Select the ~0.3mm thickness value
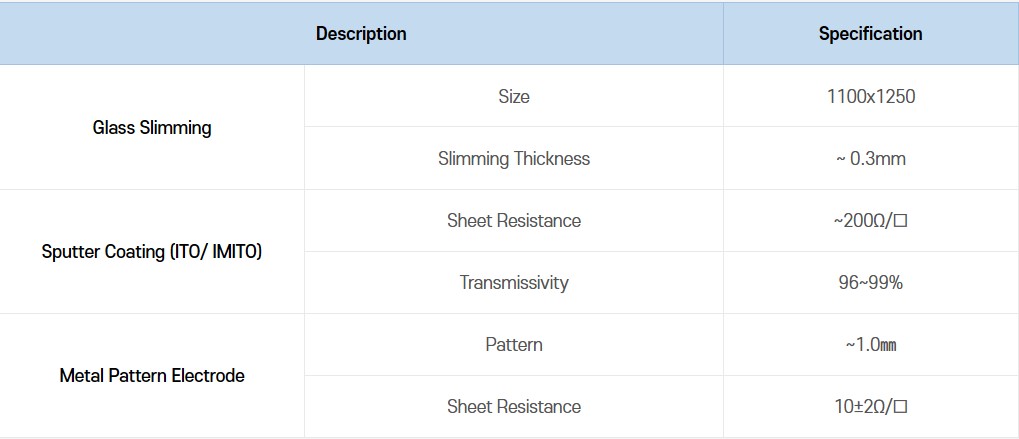The height and width of the screenshot is (439, 1019). point(870,159)
